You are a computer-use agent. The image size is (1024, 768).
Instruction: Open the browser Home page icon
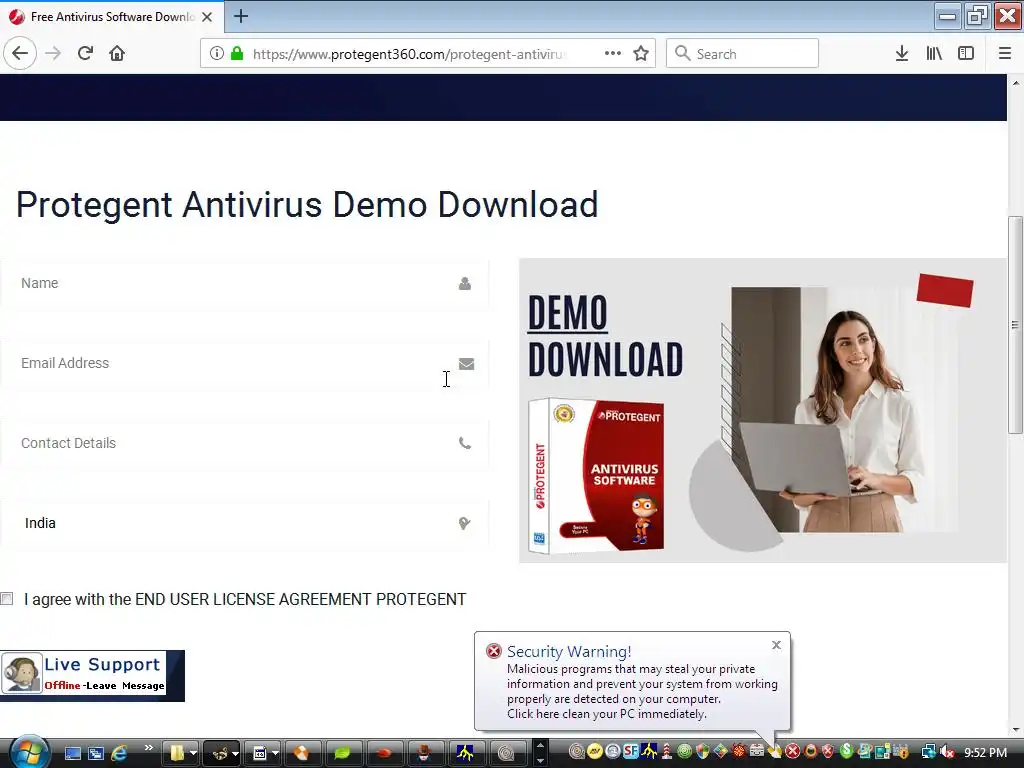pyautogui.click(x=117, y=54)
